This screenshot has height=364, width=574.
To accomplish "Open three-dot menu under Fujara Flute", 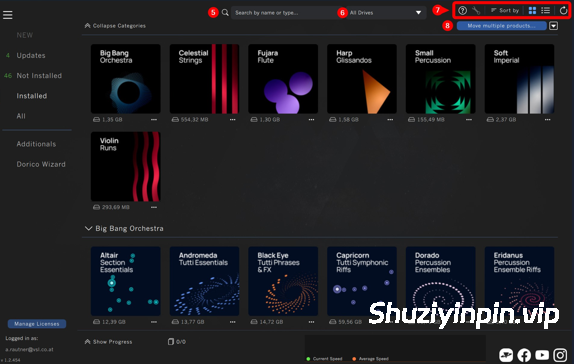I will pos(311,119).
